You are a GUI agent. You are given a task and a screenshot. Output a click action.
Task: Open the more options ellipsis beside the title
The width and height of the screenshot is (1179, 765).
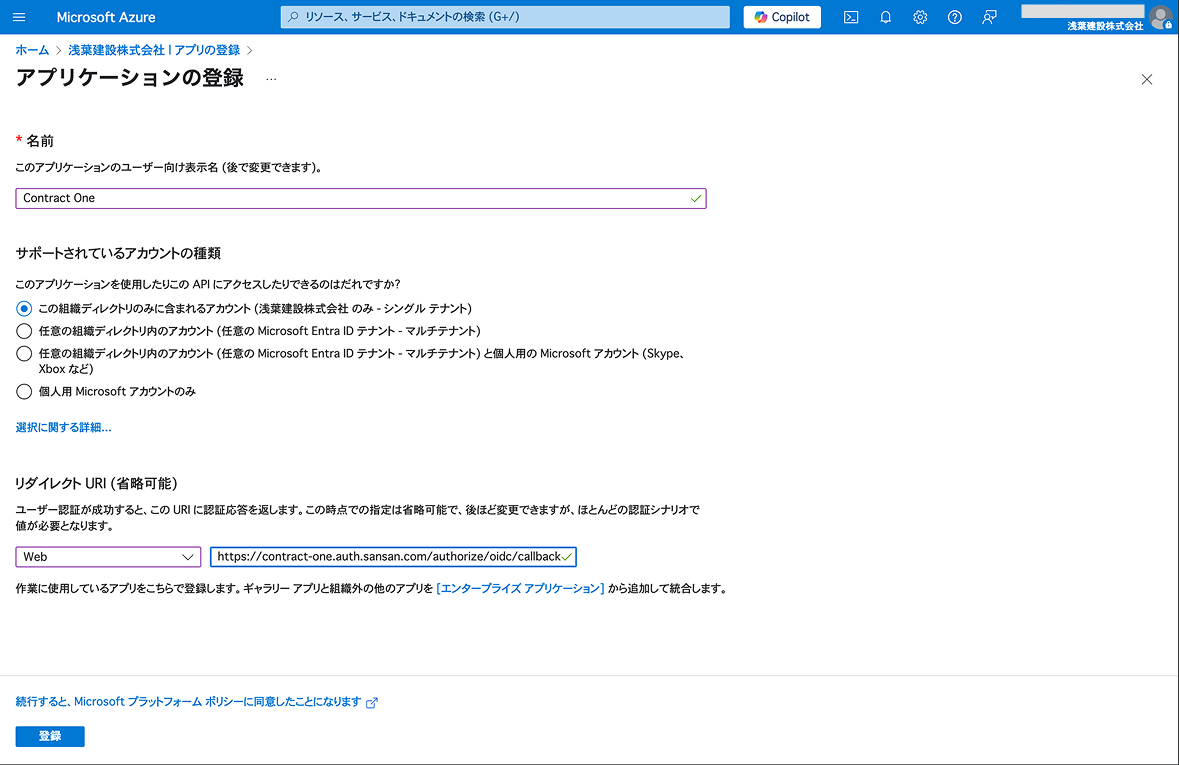coord(271,79)
